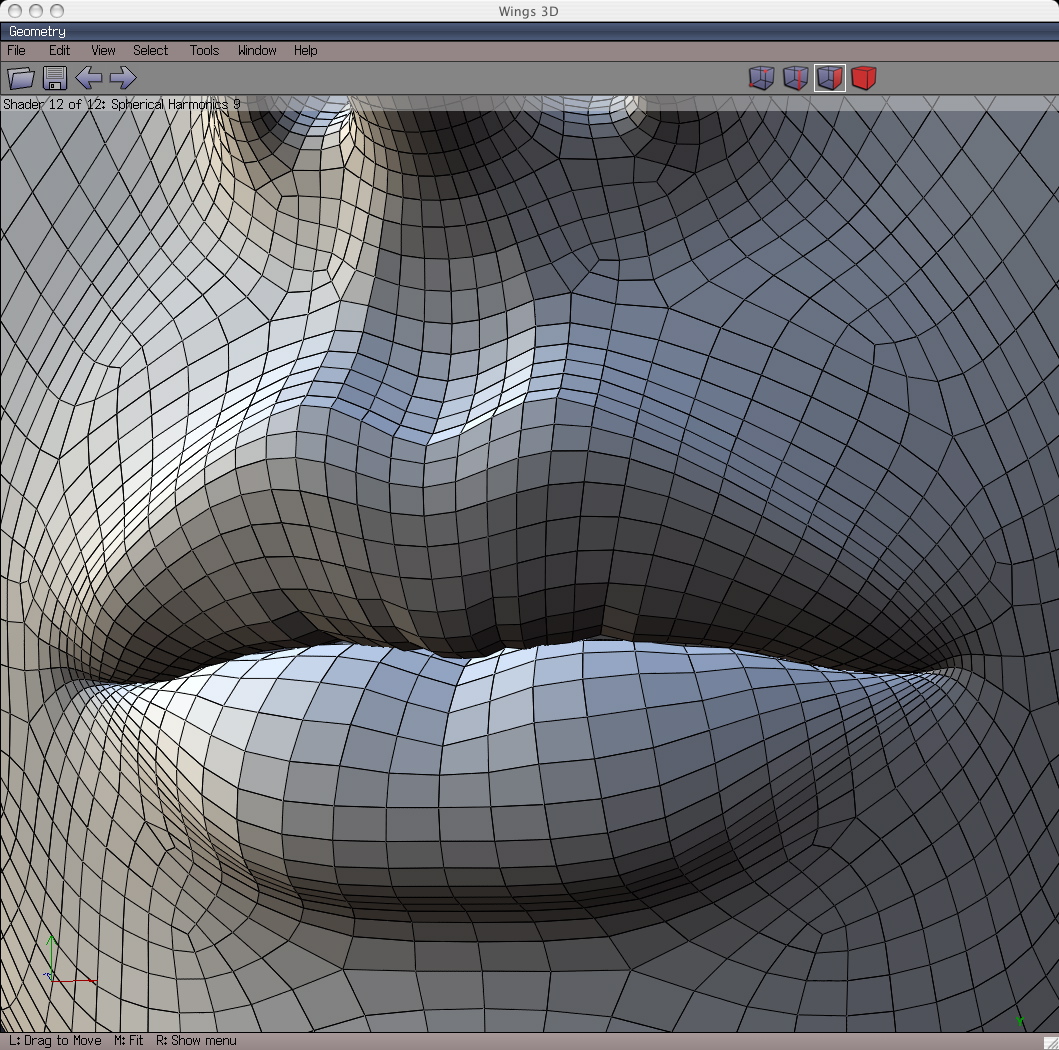
Task: Enable Body selection mode red cube
Action: tap(864, 78)
